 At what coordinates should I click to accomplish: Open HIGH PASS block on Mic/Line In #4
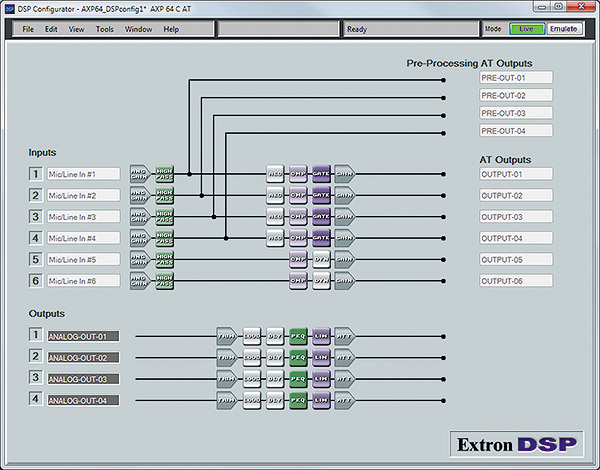(165, 238)
